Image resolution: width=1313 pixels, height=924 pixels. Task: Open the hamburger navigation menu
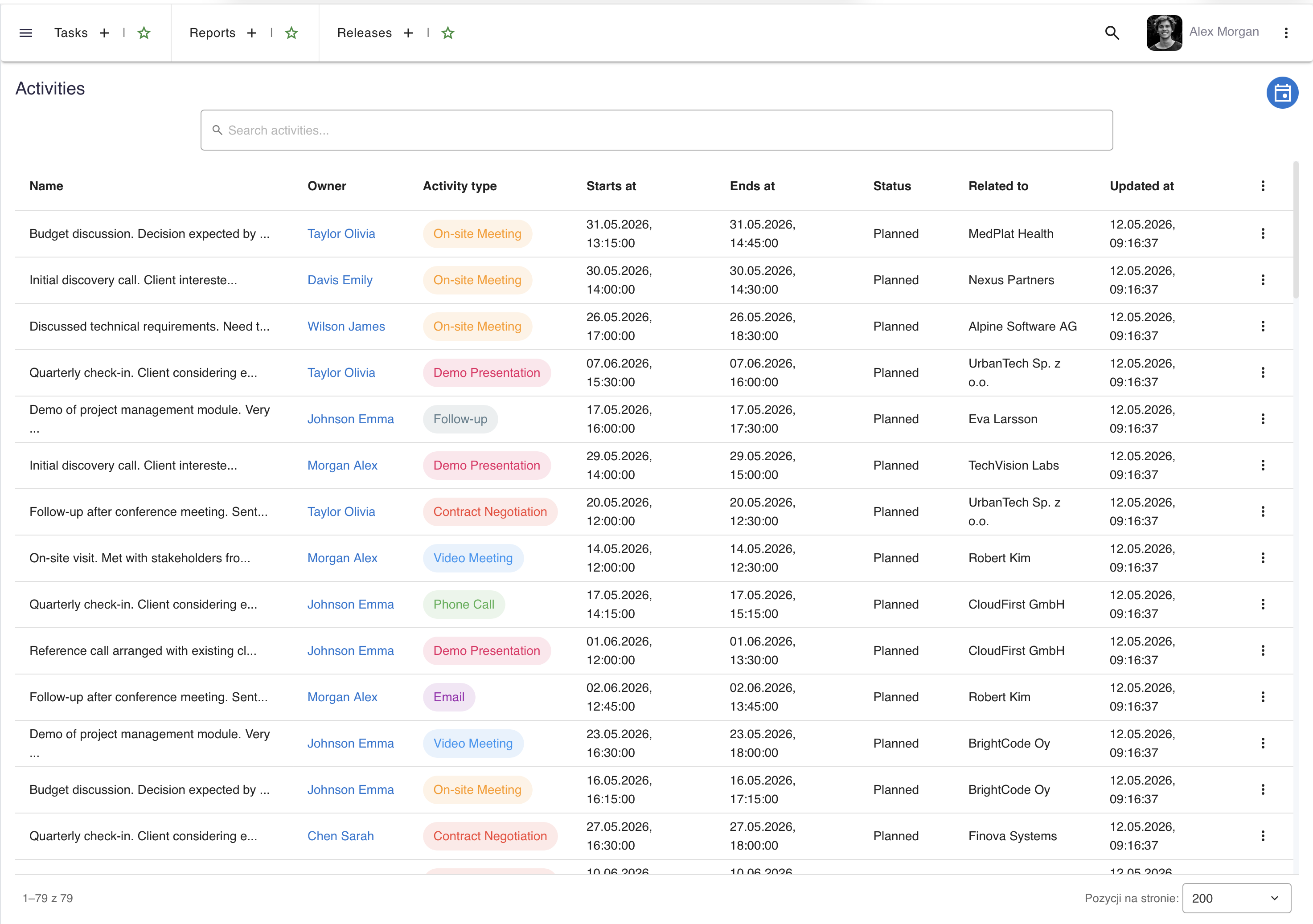pyautogui.click(x=26, y=33)
